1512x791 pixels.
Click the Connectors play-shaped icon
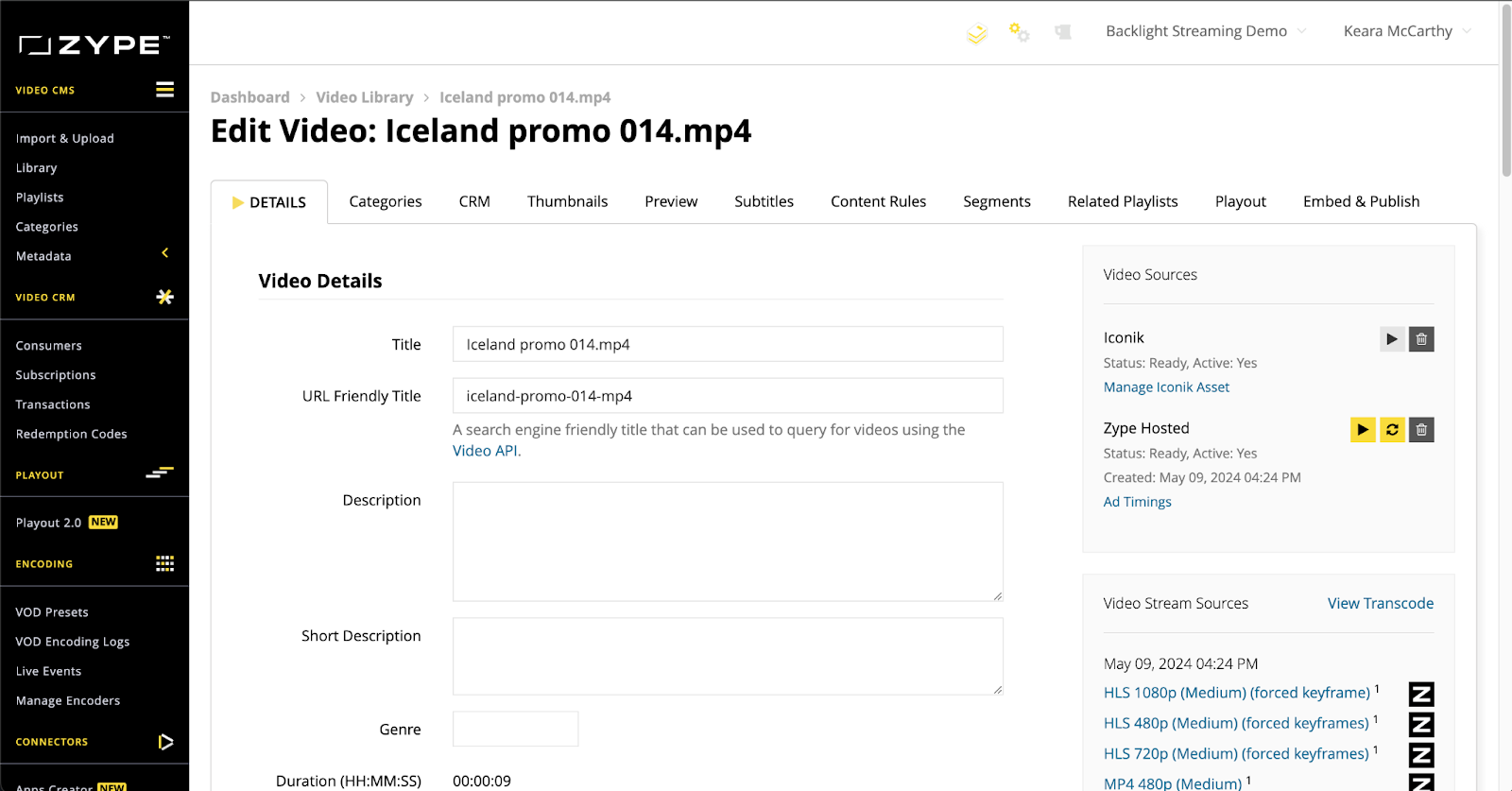click(x=165, y=742)
